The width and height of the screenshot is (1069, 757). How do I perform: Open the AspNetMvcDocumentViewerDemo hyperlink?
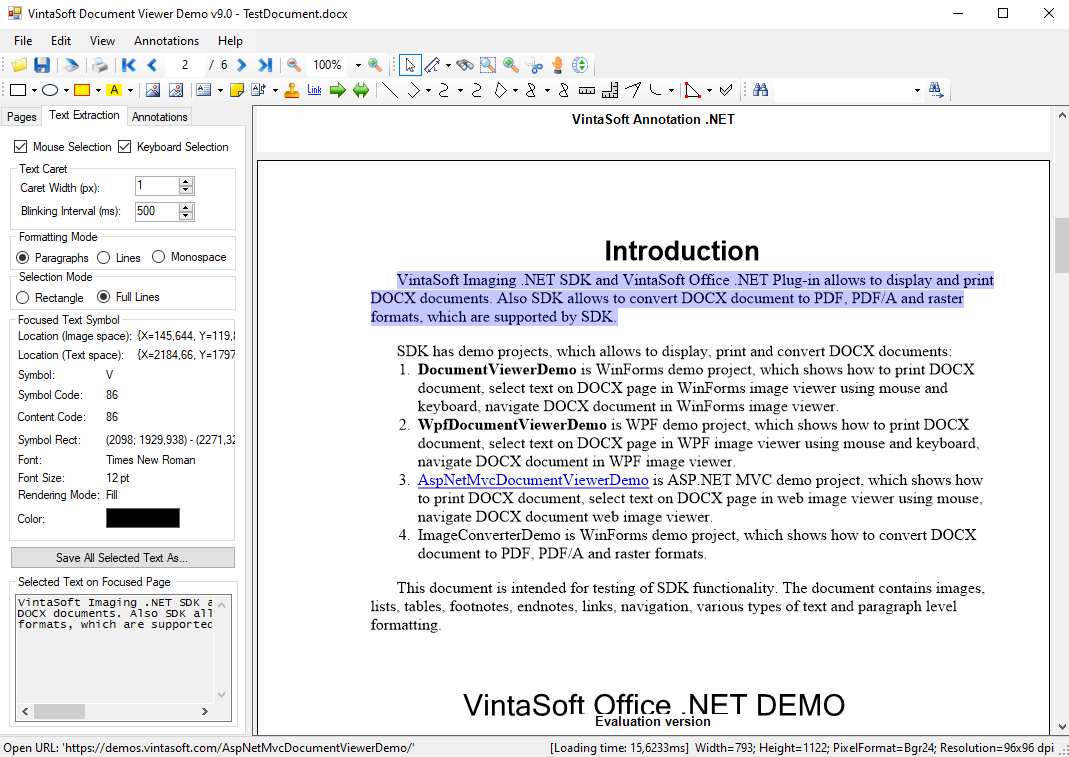pos(533,480)
